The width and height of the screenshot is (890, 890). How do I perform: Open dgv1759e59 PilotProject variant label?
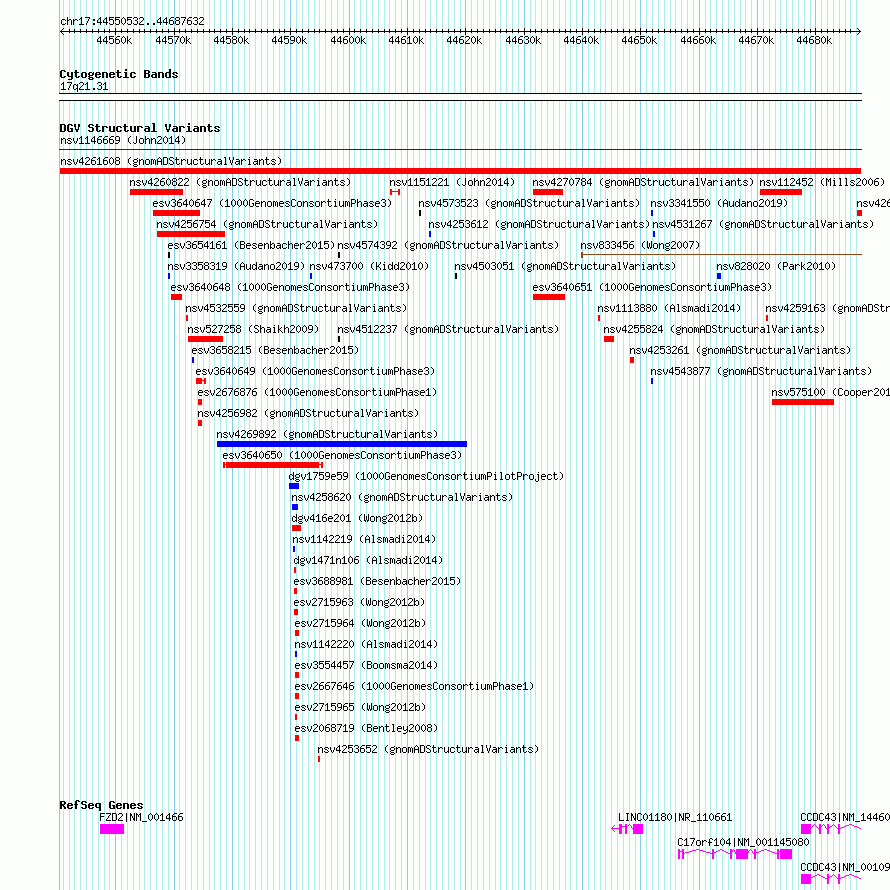click(426, 476)
